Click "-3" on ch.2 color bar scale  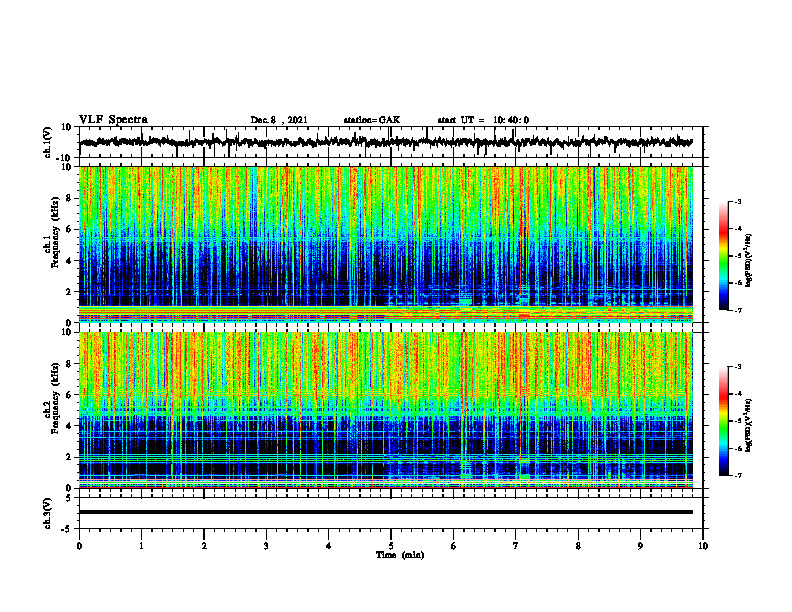click(738, 367)
